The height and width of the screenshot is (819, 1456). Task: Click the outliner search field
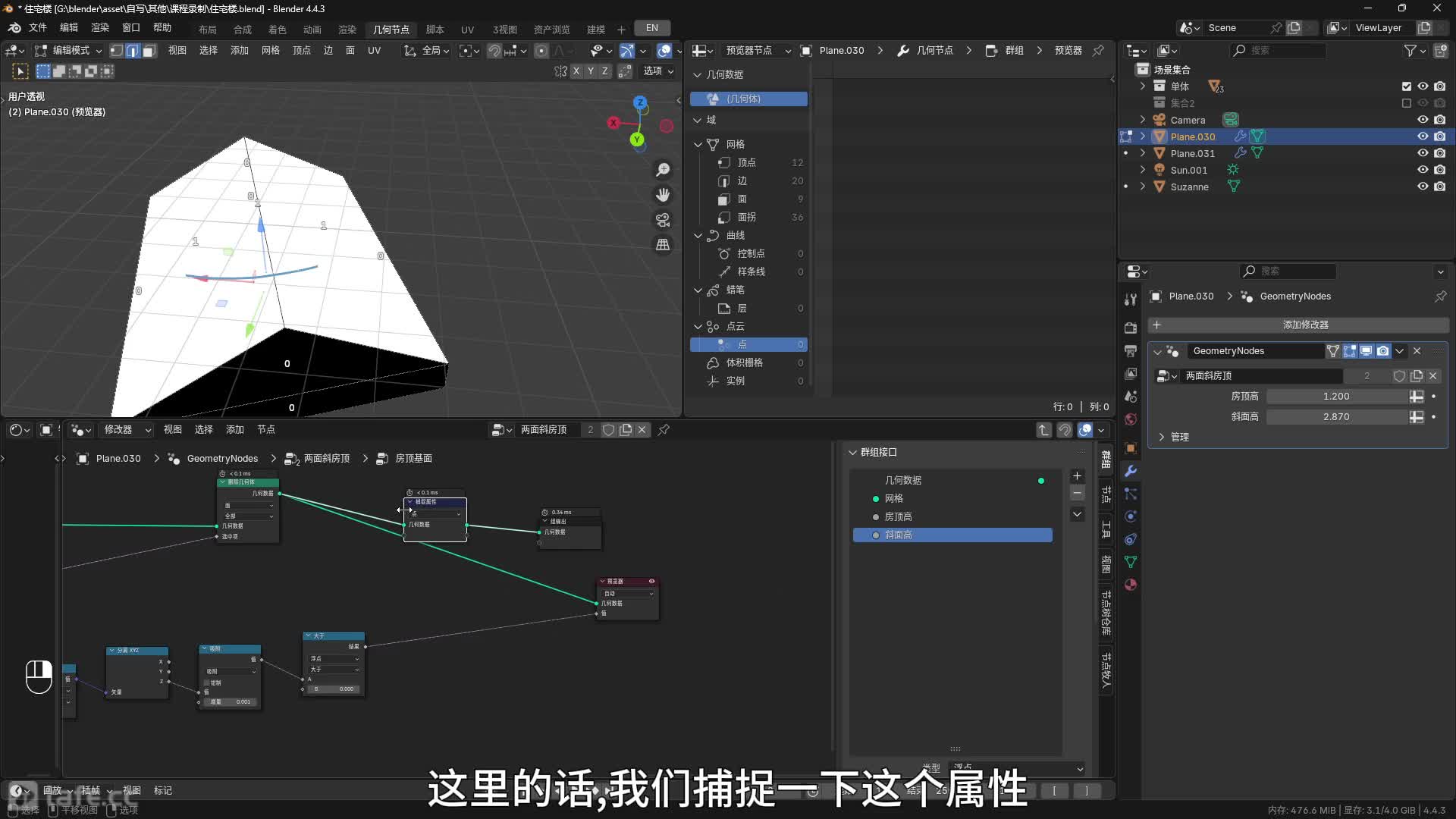pyautogui.click(x=1278, y=50)
